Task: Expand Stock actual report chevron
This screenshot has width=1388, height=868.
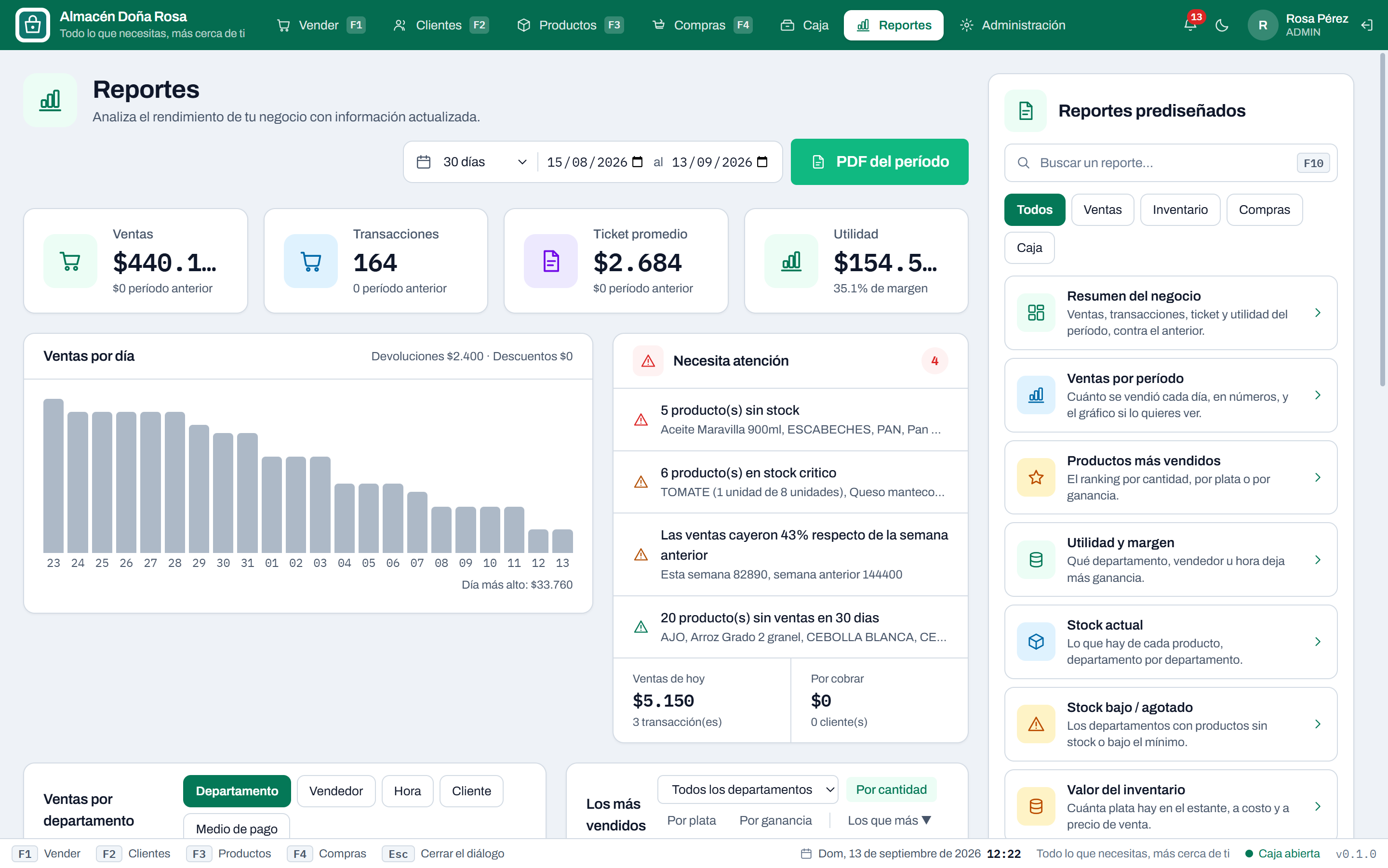Action: click(x=1318, y=642)
